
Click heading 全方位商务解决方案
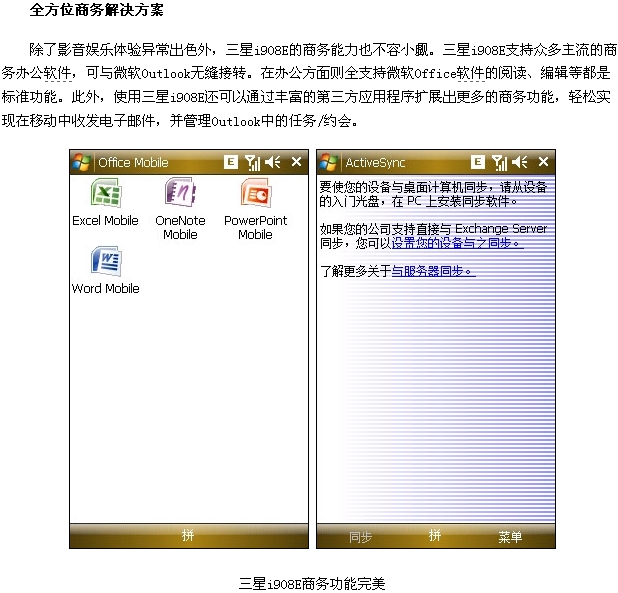click(97, 10)
